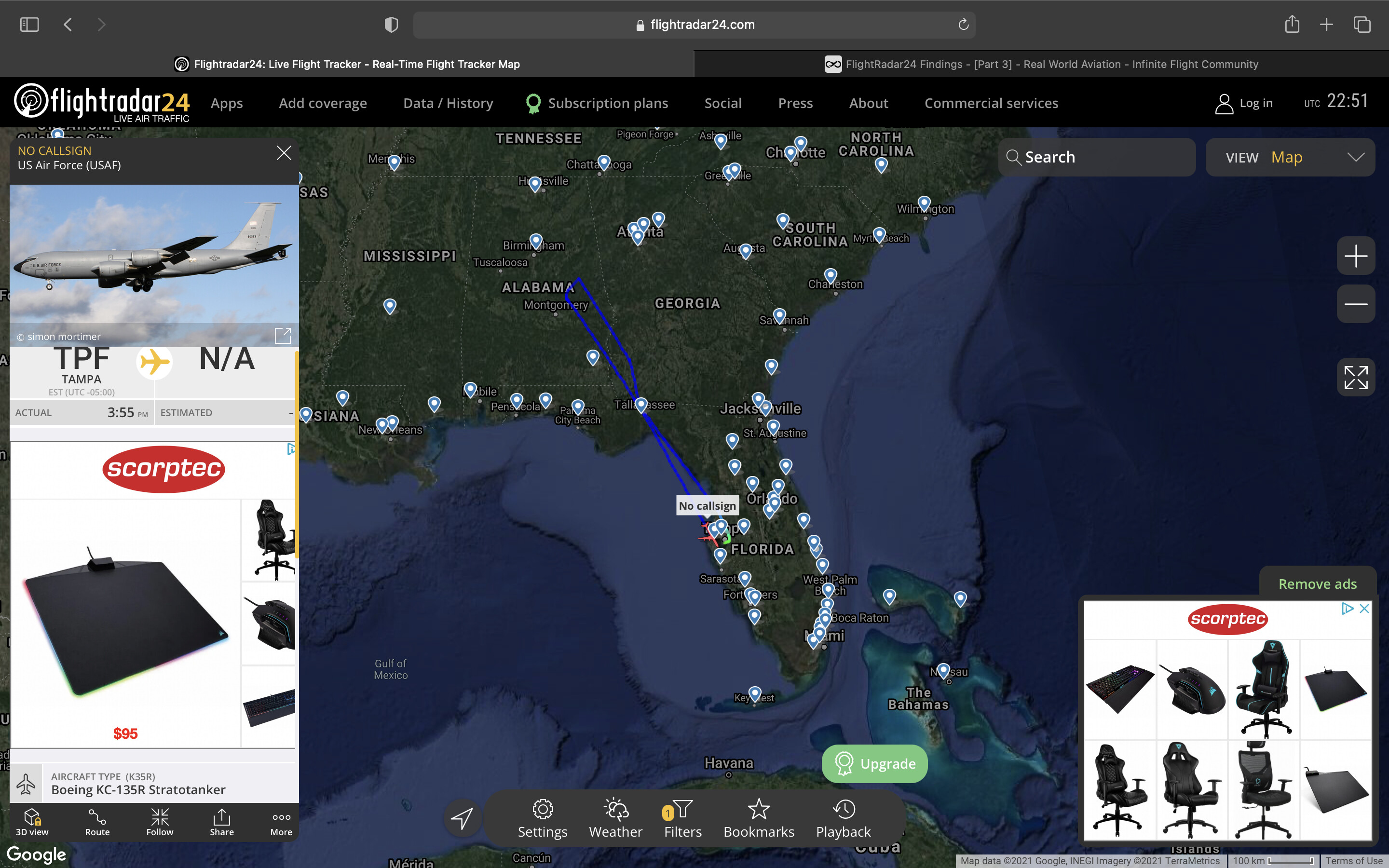Toggle fullscreen map mode
This screenshot has width=1389, height=868.
[1355, 377]
